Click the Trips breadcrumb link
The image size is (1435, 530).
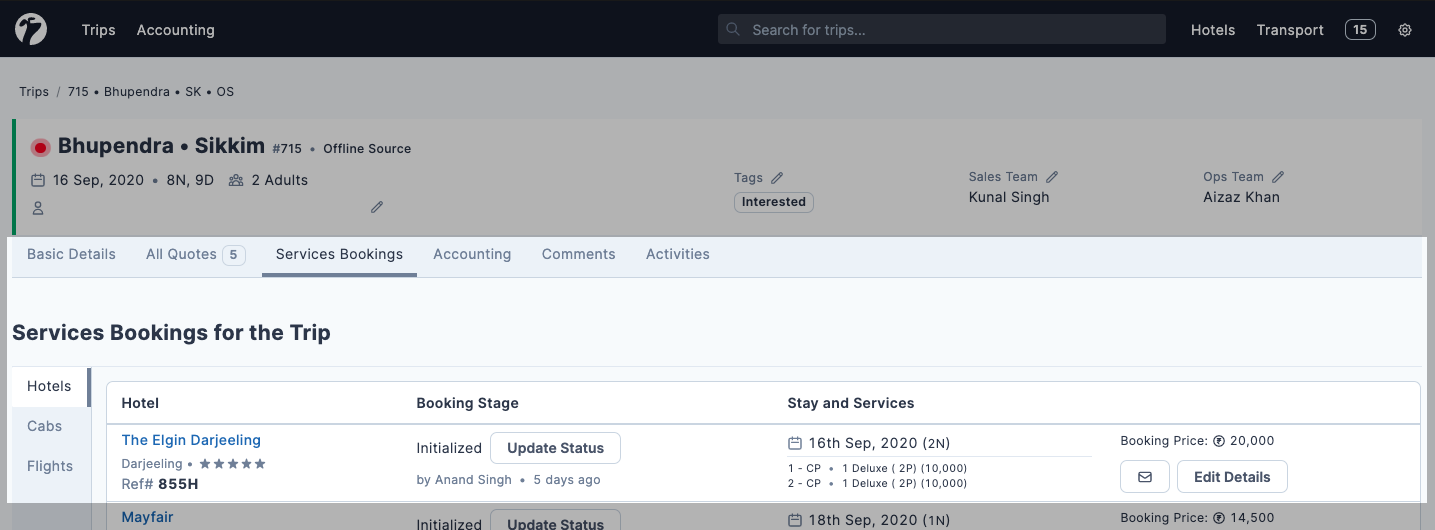coord(34,91)
